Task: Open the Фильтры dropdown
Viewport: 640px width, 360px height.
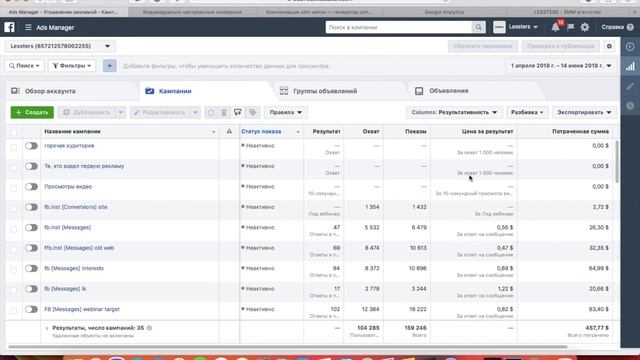Action: click(x=72, y=66)
